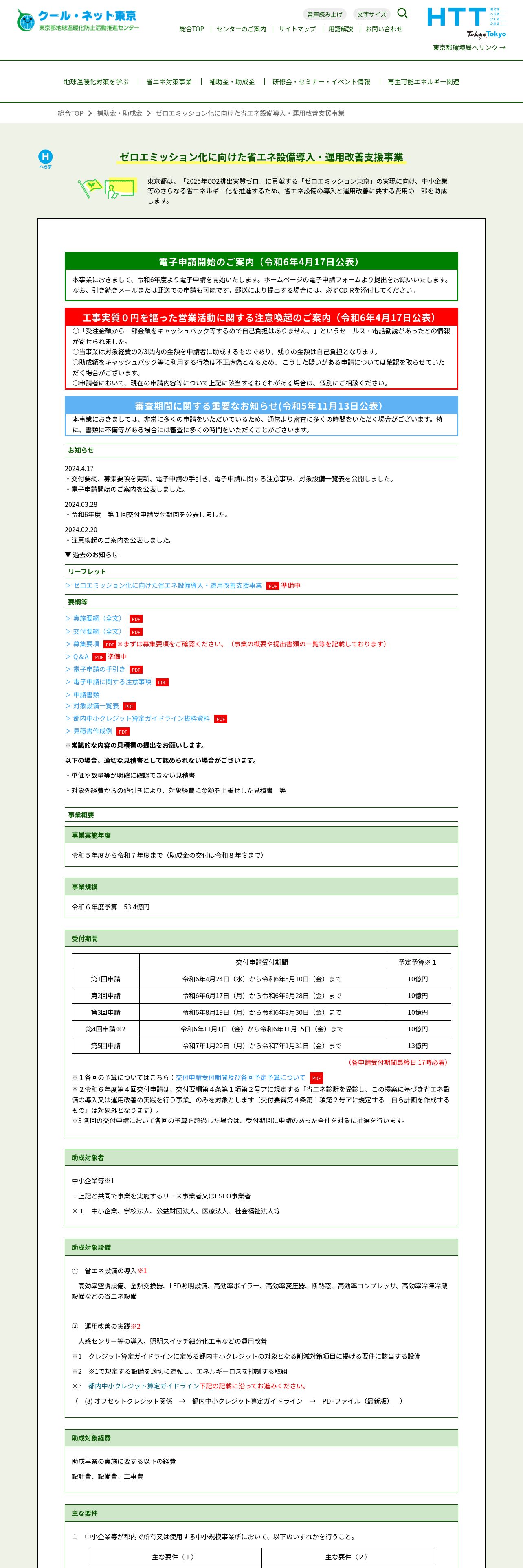Open 用語解説 link
Viewport: 523px width, 1568px height.
tap(341, 28)
